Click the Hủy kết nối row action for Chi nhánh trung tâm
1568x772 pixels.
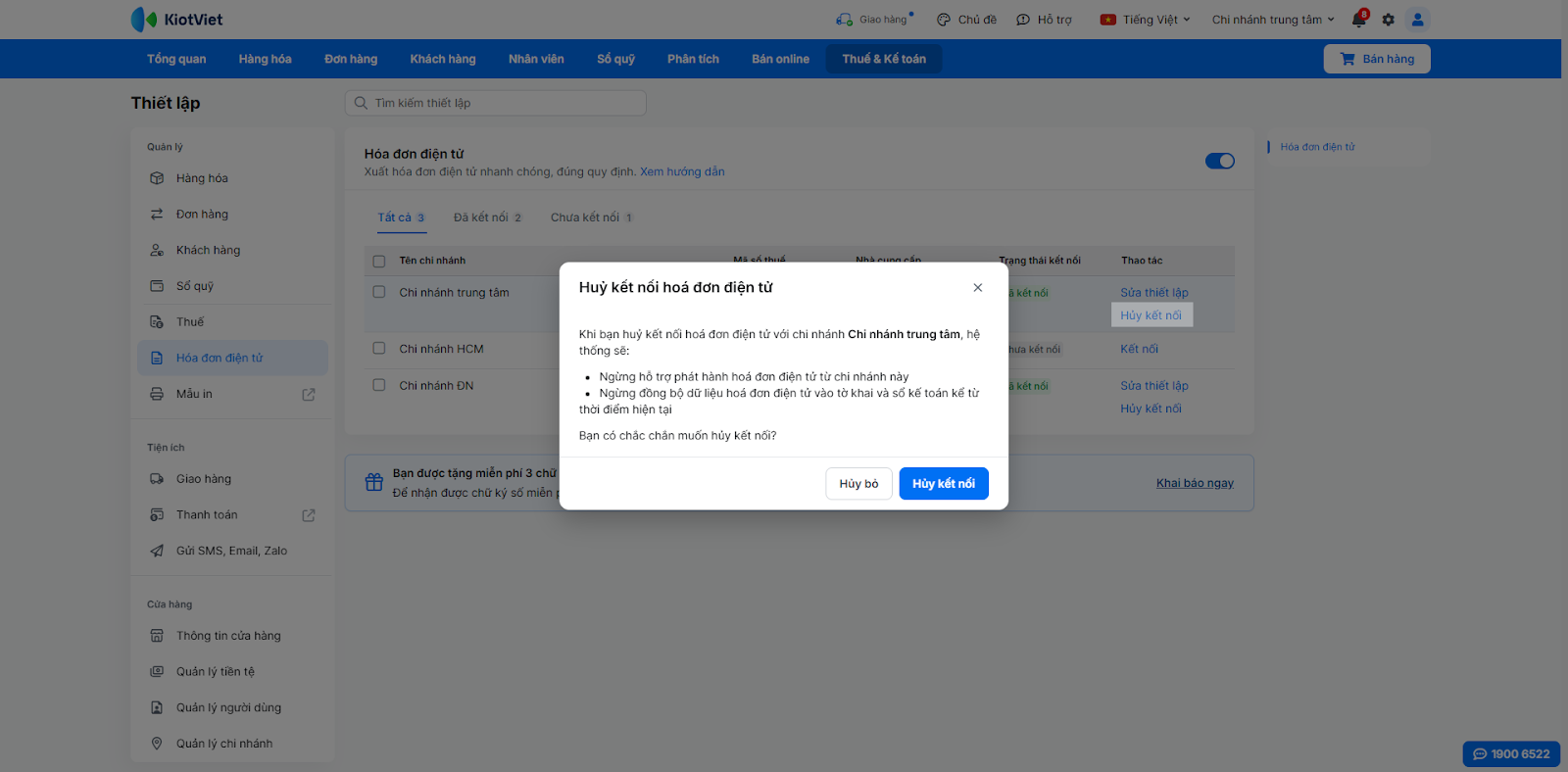pyautogui.click(x=1151, y=315)
